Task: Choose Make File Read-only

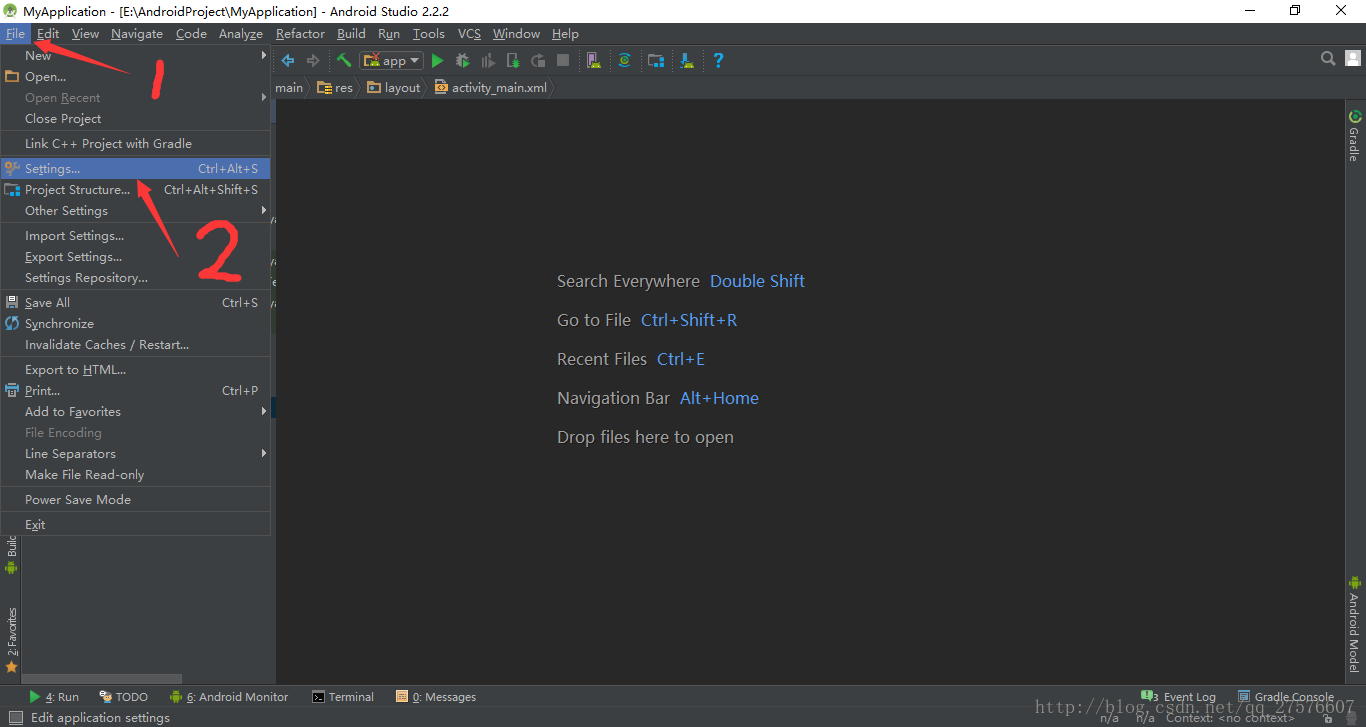Action: 135,474
